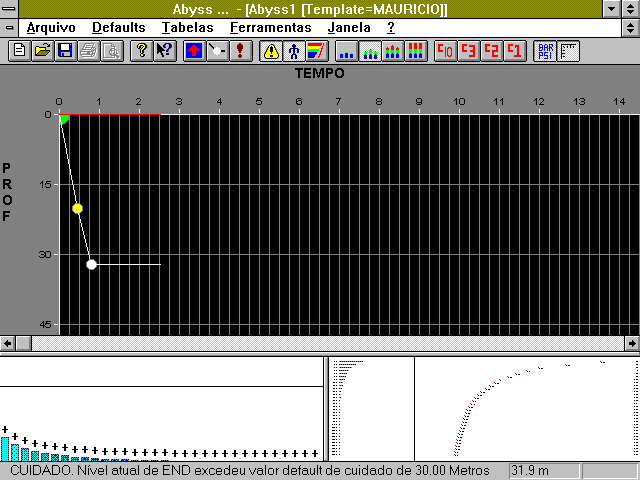This screenshot has height=480, width=640.
Task: Click the blue diver figure icon
Action: (x=294, y=51)
